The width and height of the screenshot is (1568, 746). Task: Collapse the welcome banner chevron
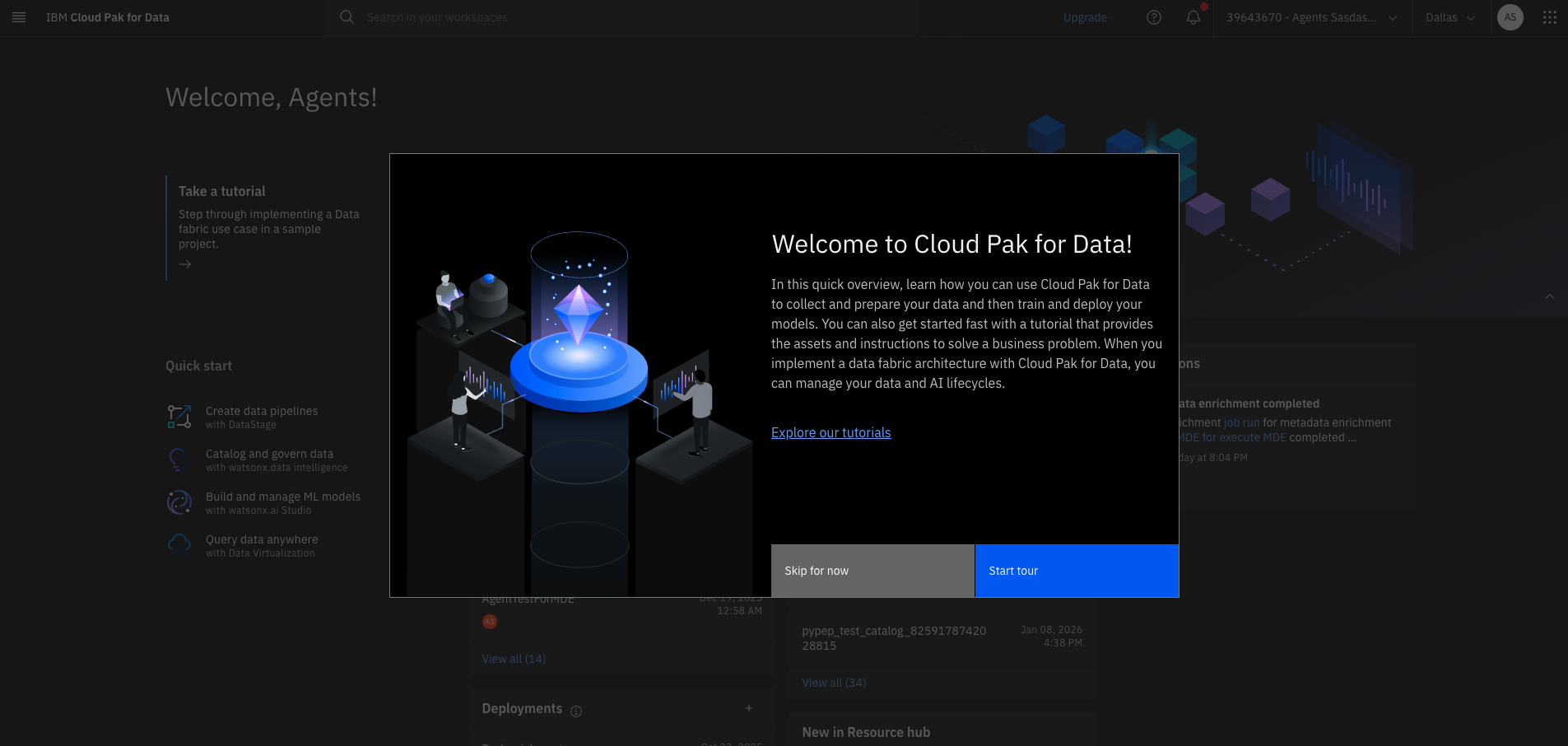1550,296
